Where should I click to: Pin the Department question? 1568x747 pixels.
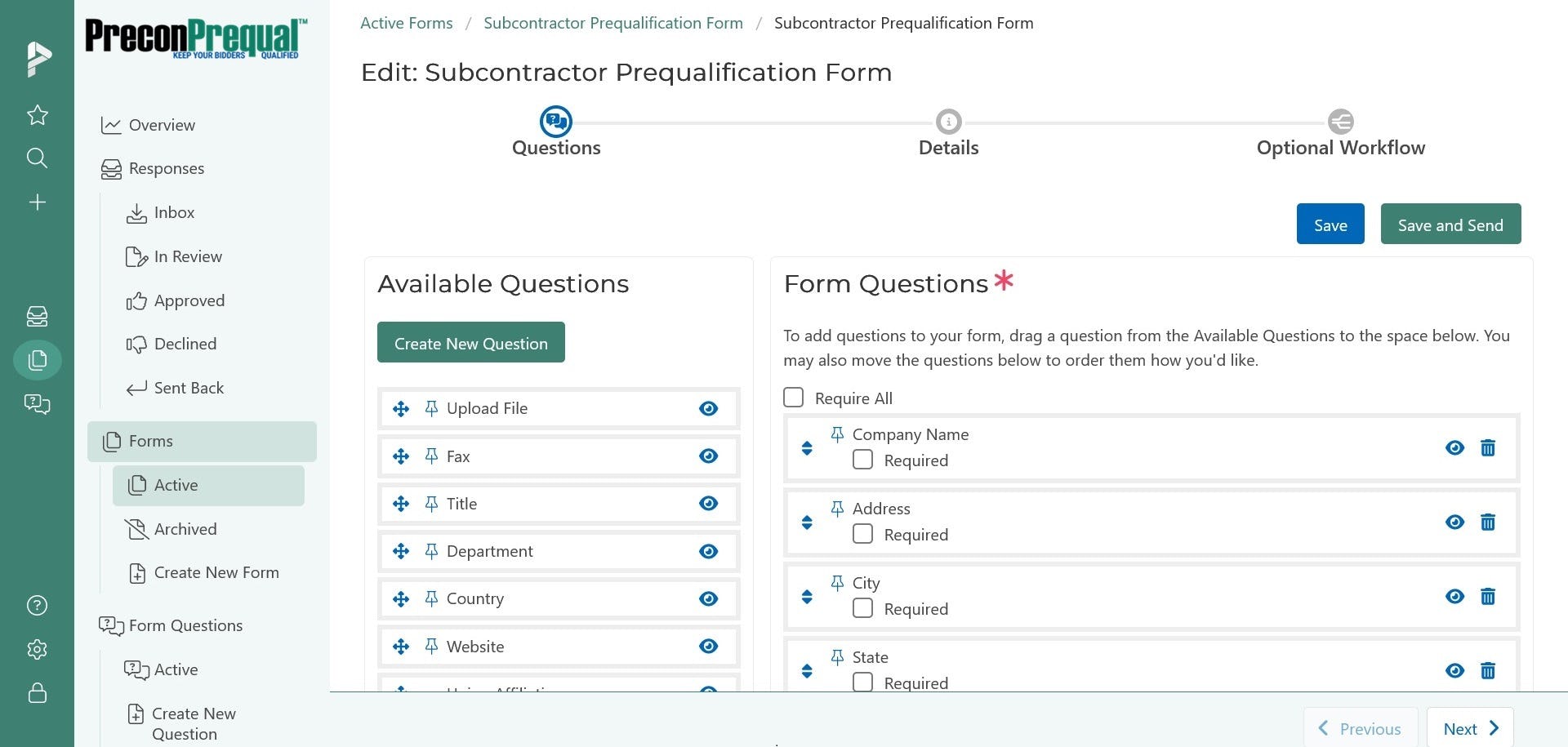[x=432, y=550]
